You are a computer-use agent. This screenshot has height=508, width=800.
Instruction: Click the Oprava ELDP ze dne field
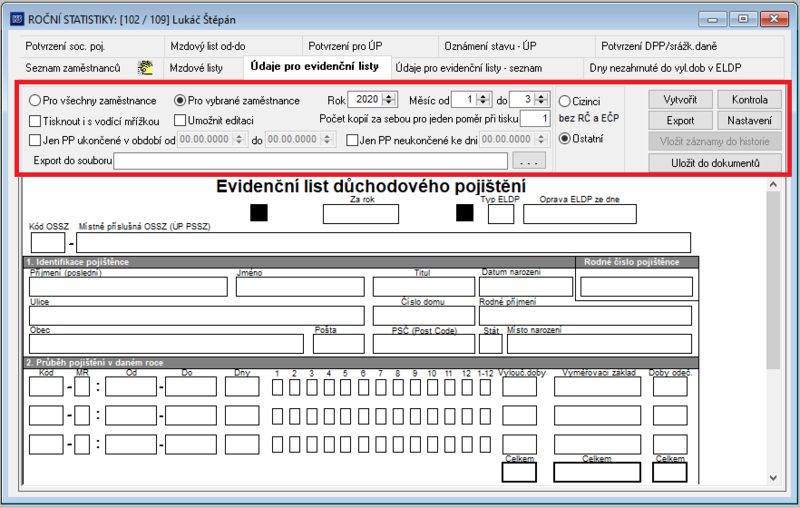click(580, 214)
